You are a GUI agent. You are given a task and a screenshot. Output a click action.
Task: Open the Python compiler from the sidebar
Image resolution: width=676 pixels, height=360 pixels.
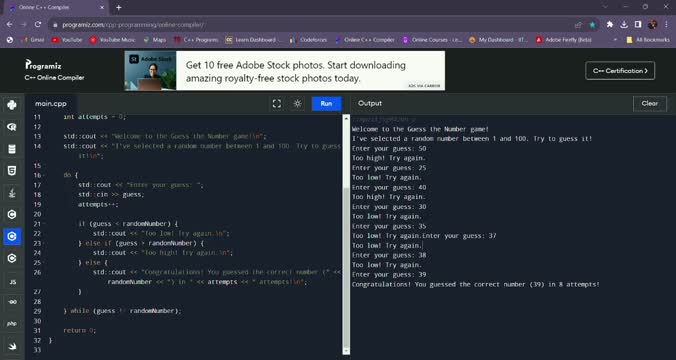12,105
